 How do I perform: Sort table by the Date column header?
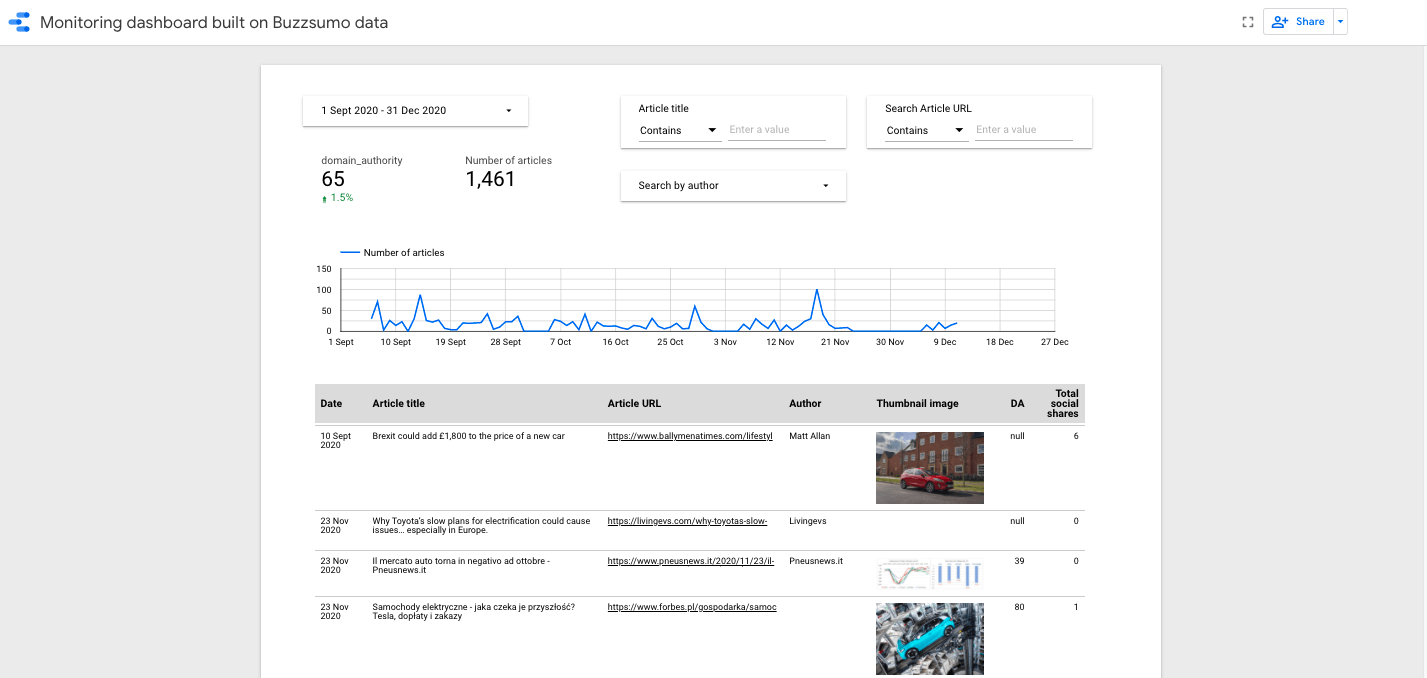[x=330, y=403]
